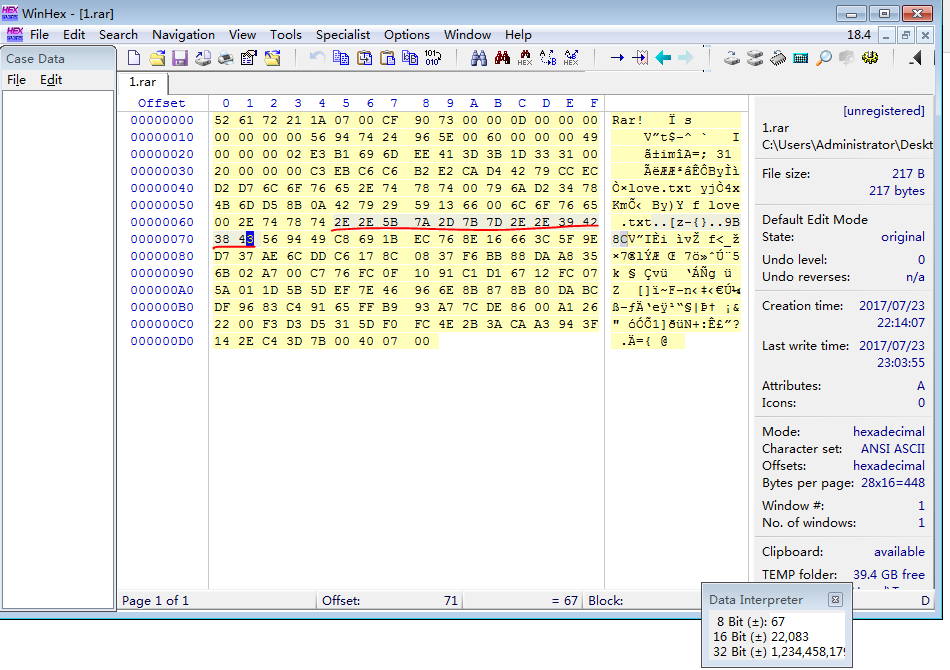
Task: Open the Options menu
Action: 407,35
